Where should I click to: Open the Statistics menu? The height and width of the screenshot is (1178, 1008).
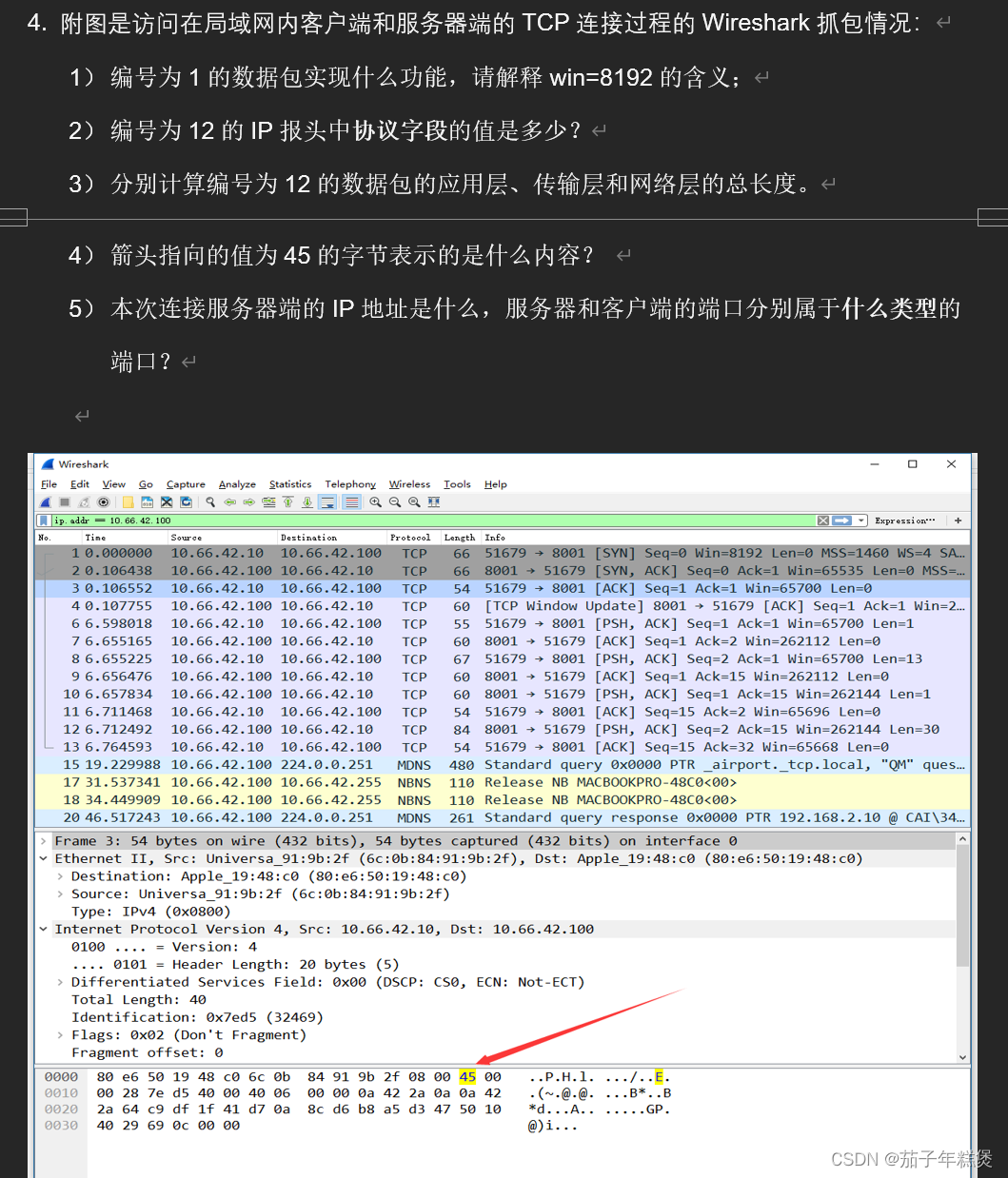pos(290,484)
